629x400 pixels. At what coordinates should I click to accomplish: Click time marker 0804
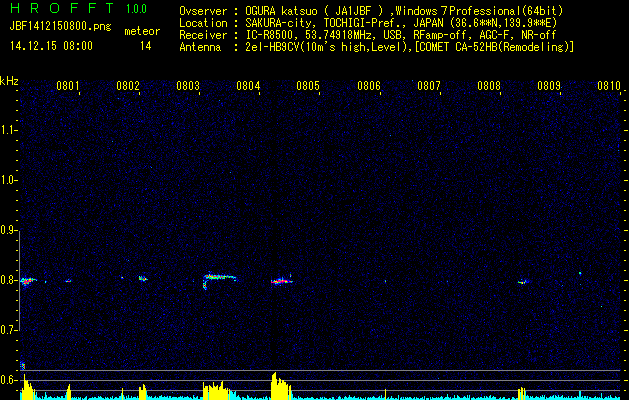(x=248, y=86)
